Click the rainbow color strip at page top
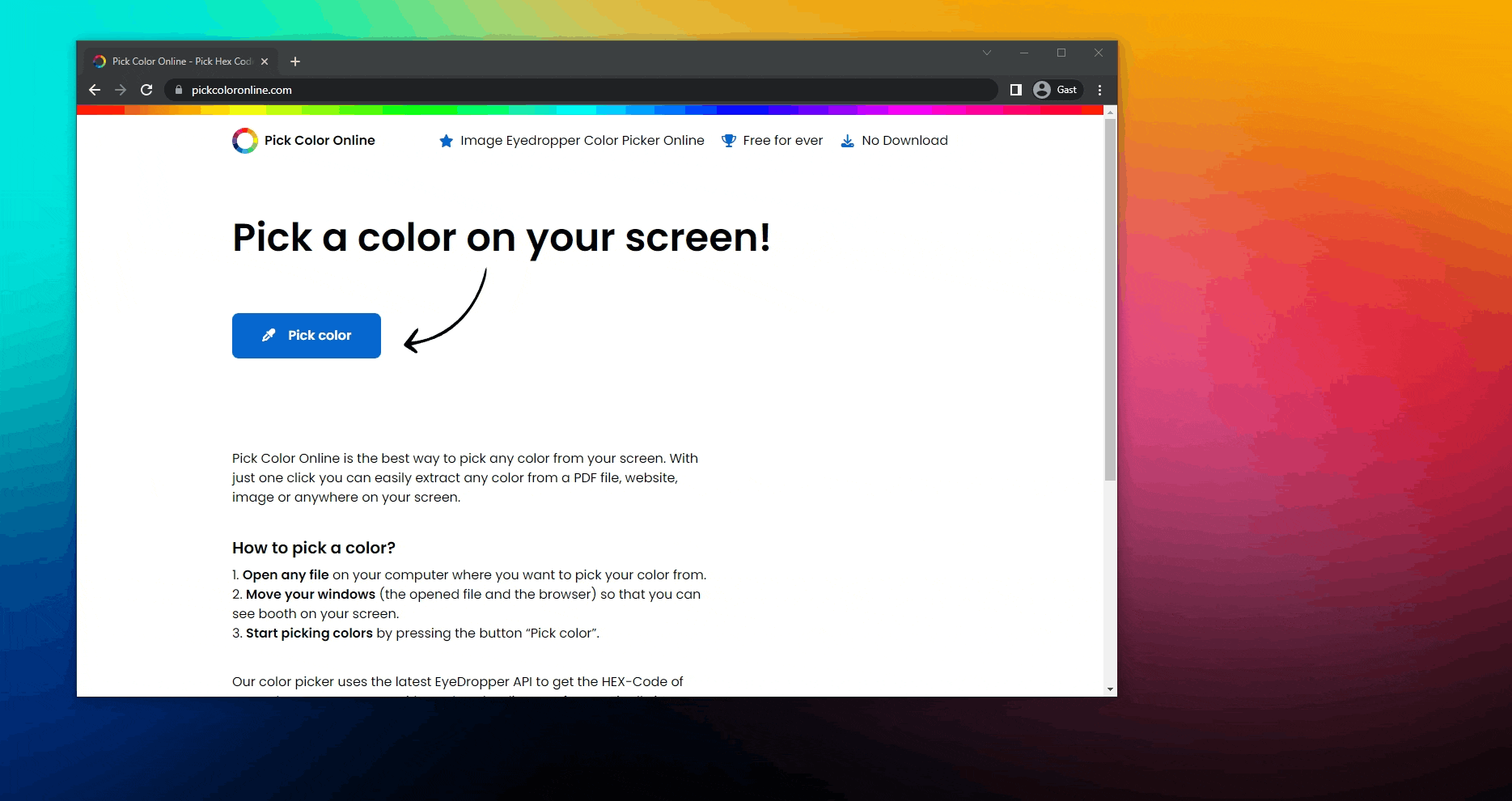This screenshot has width=1512, height=801. [x=591, y=110]
